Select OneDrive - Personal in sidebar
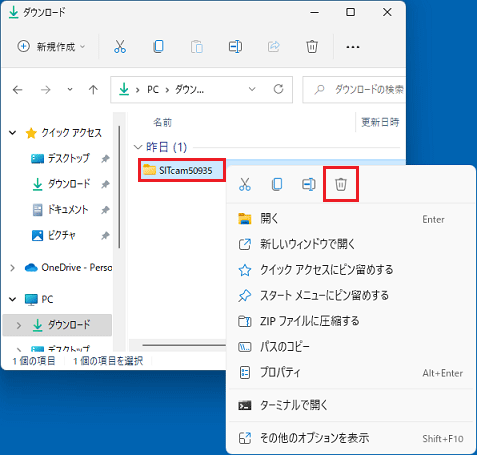This screenshot has width=477, height=455. (68, 268)
